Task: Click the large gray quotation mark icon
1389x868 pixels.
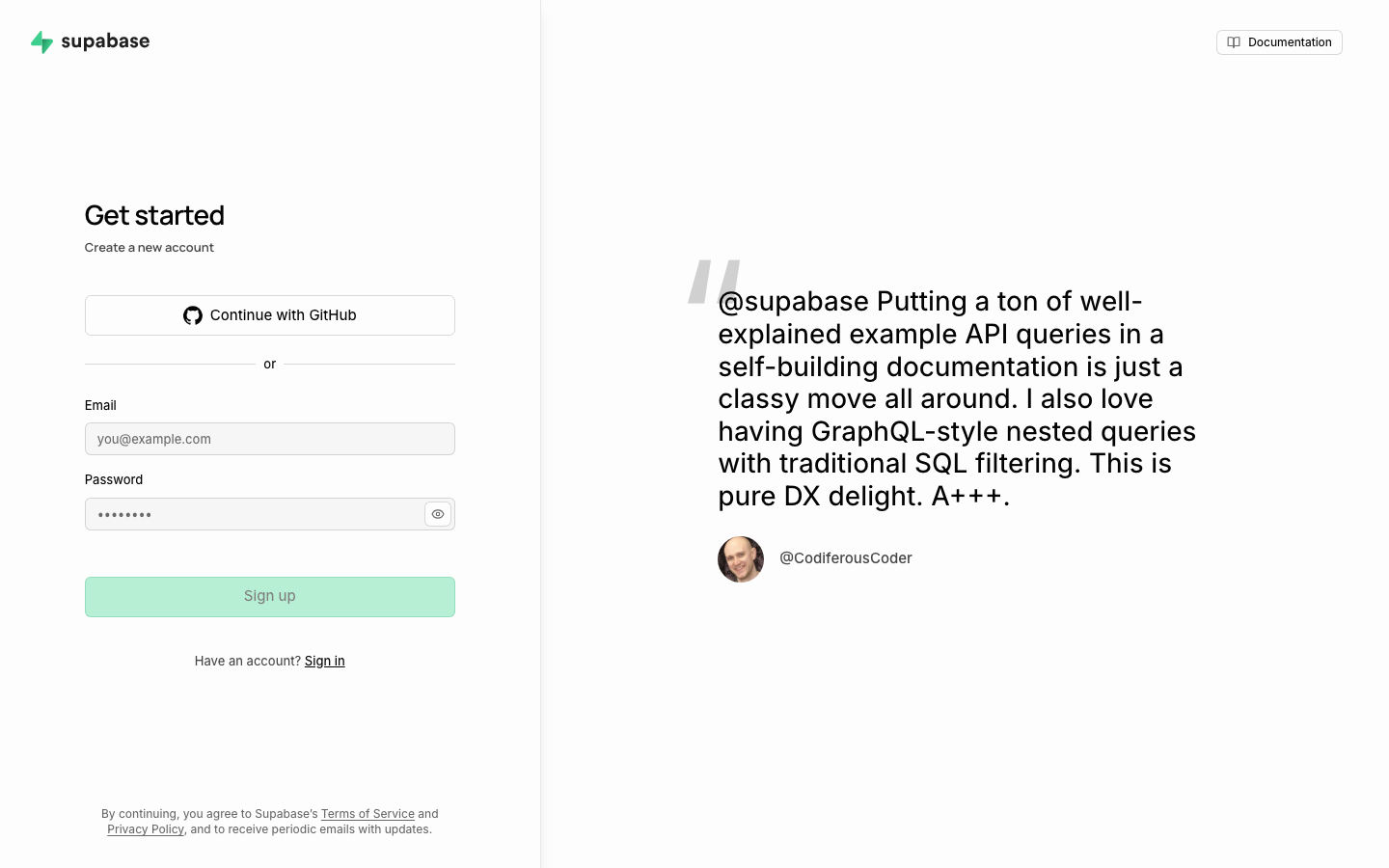Action: tap(715, 281)
